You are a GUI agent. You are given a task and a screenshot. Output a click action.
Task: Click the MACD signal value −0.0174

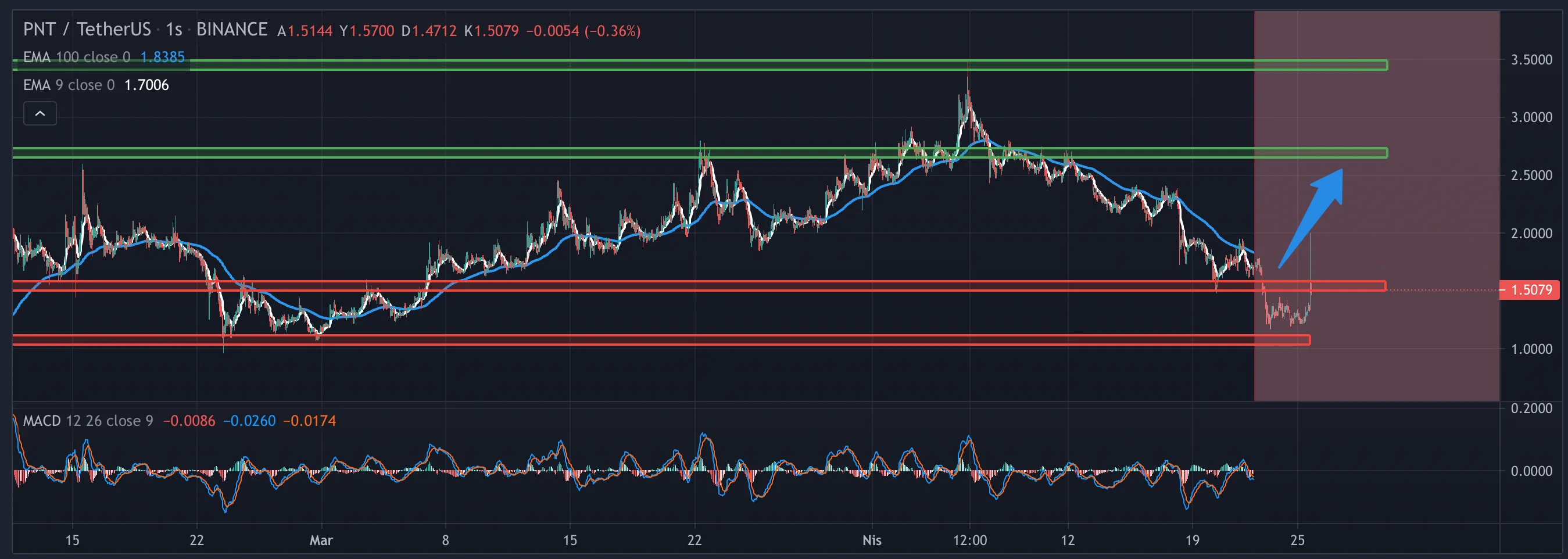click(x=310, y=421)
